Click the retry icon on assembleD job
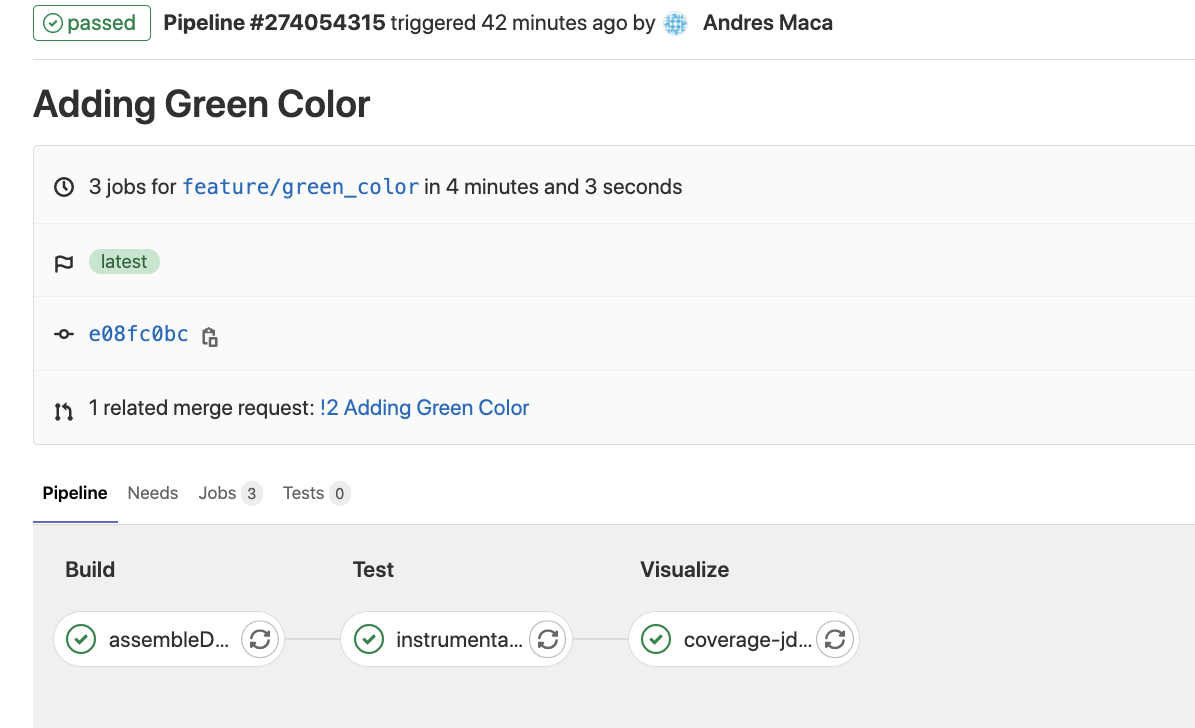Screen dimensions: 1195x728 [260, 639]
